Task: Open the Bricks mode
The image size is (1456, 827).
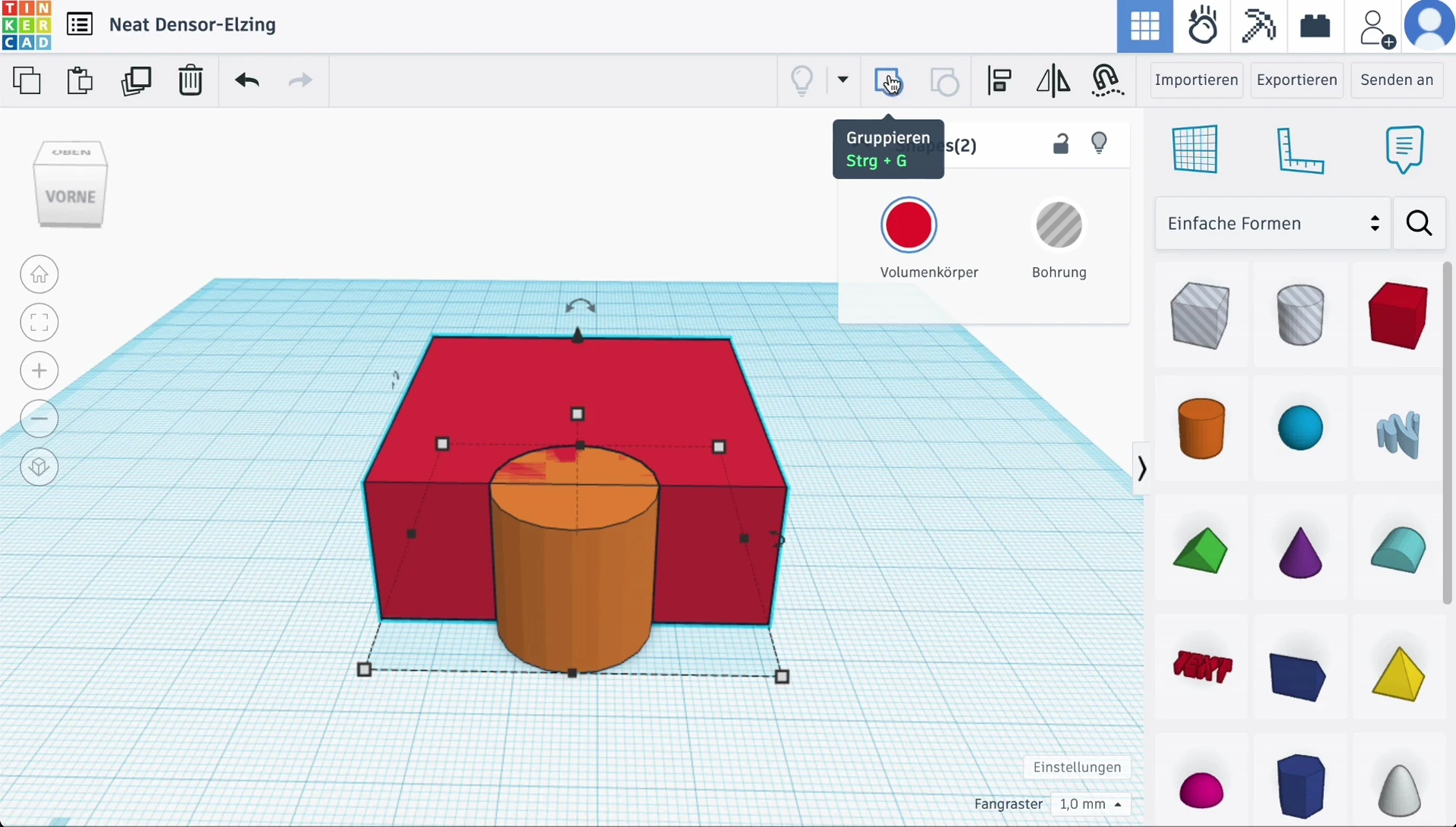Action: click(1315, 27)
